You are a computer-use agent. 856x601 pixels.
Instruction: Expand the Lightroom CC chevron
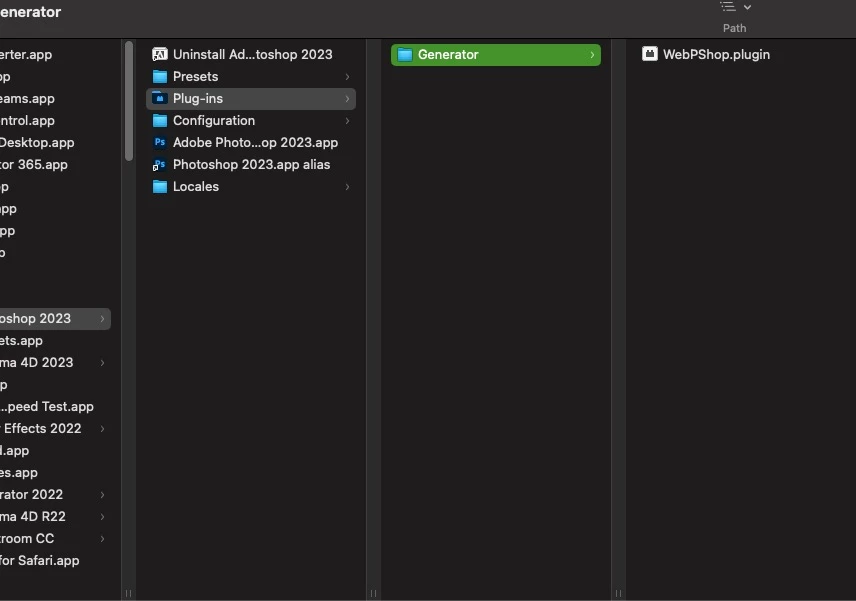click(102, 539)
